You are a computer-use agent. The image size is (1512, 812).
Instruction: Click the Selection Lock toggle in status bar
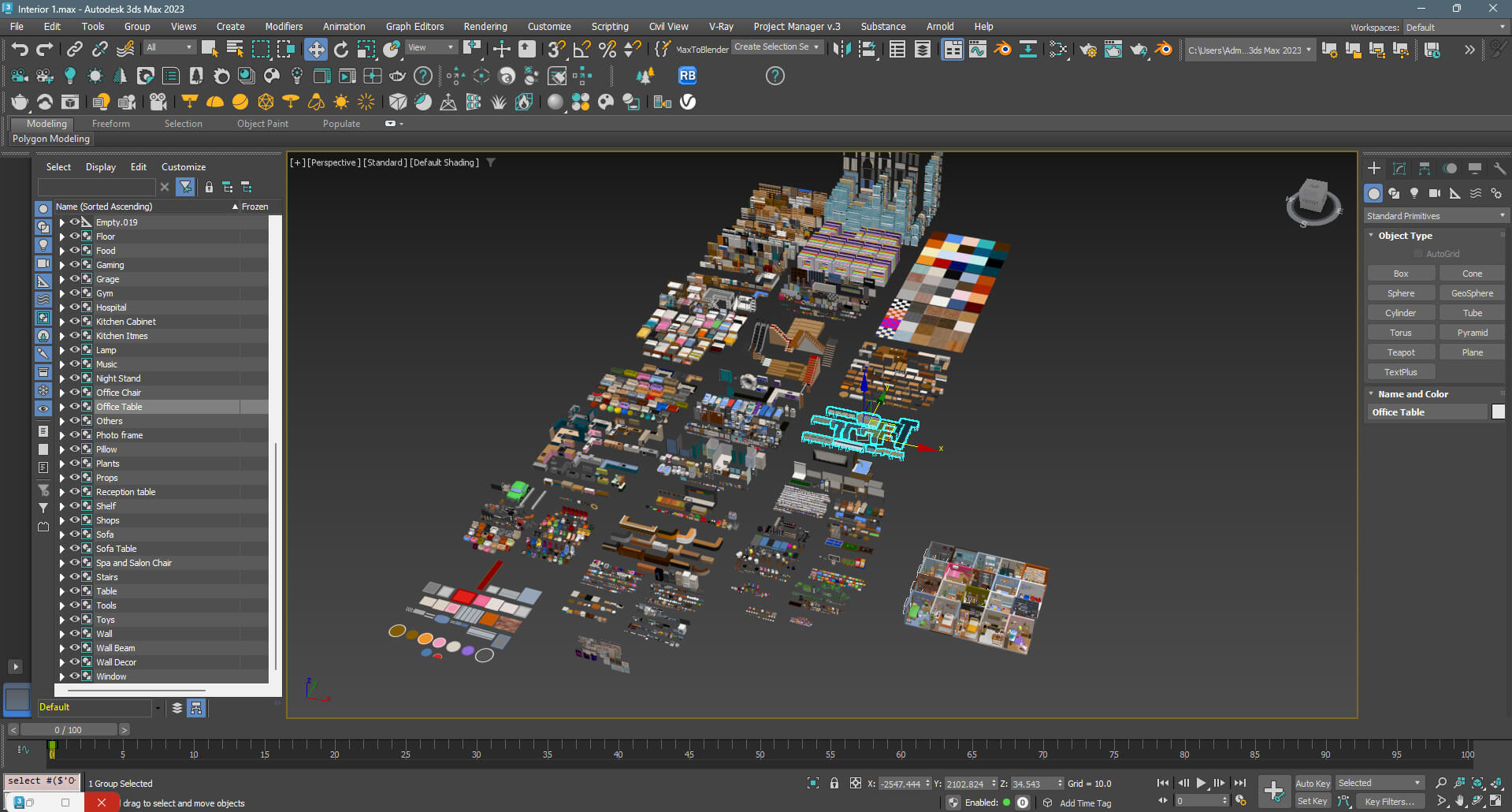click(x=834, y=784)
